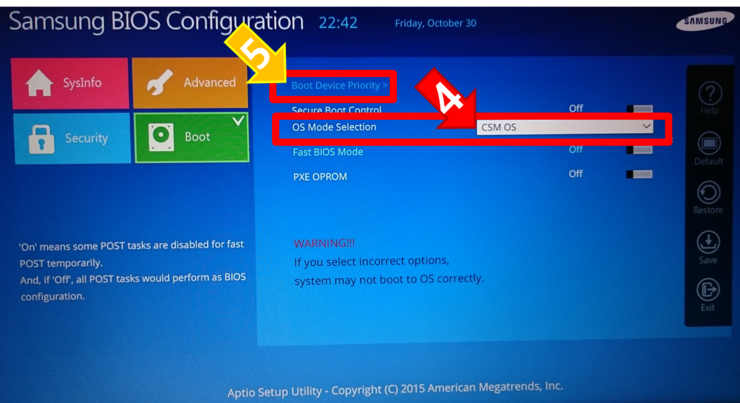
Task: Open the OS Mode Selection dropdown
Action: click(x=565, y=127)
